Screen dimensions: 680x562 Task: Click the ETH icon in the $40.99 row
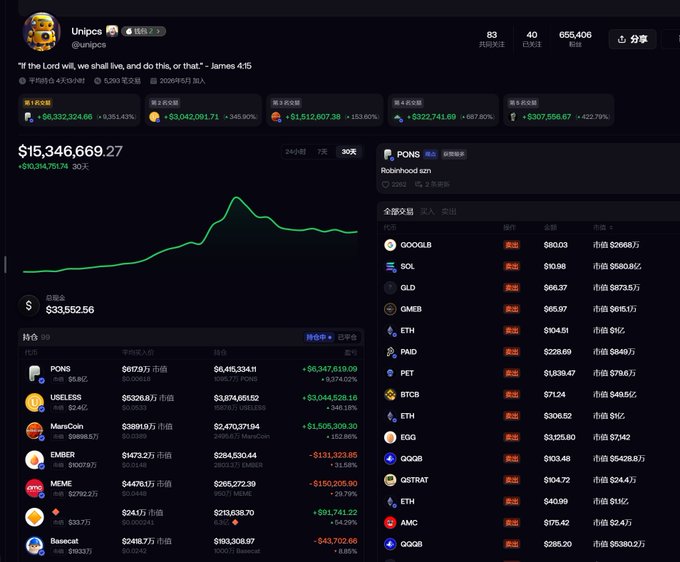[x=390, y=501]
